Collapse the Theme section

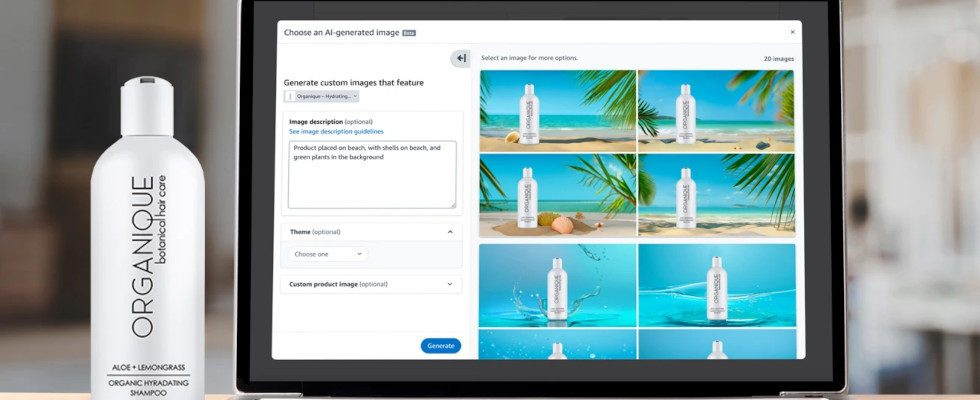click(x=449, y=232)
